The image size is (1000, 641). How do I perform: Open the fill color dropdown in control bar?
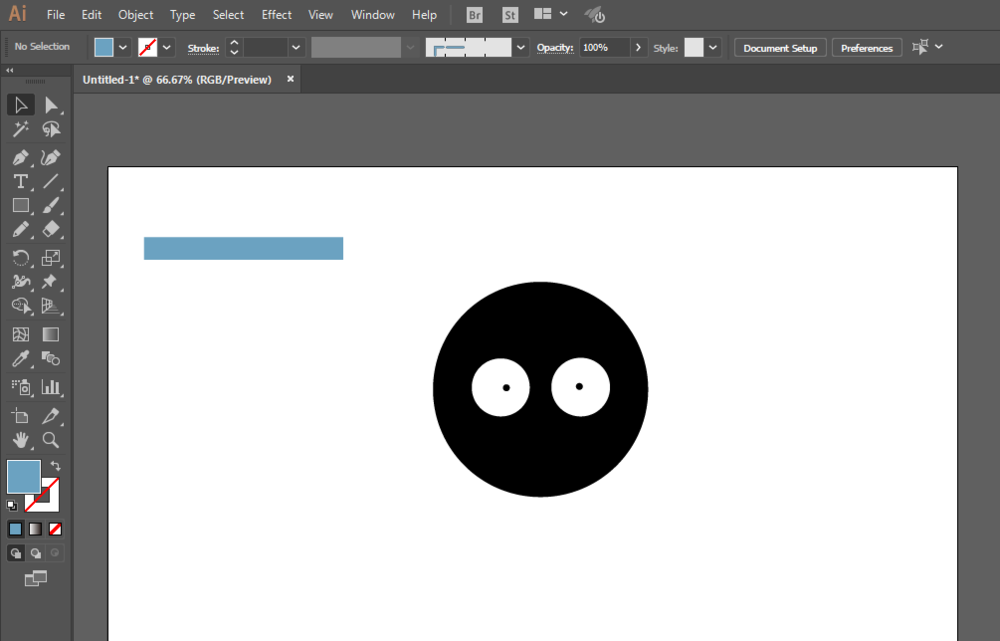point(123,47)
